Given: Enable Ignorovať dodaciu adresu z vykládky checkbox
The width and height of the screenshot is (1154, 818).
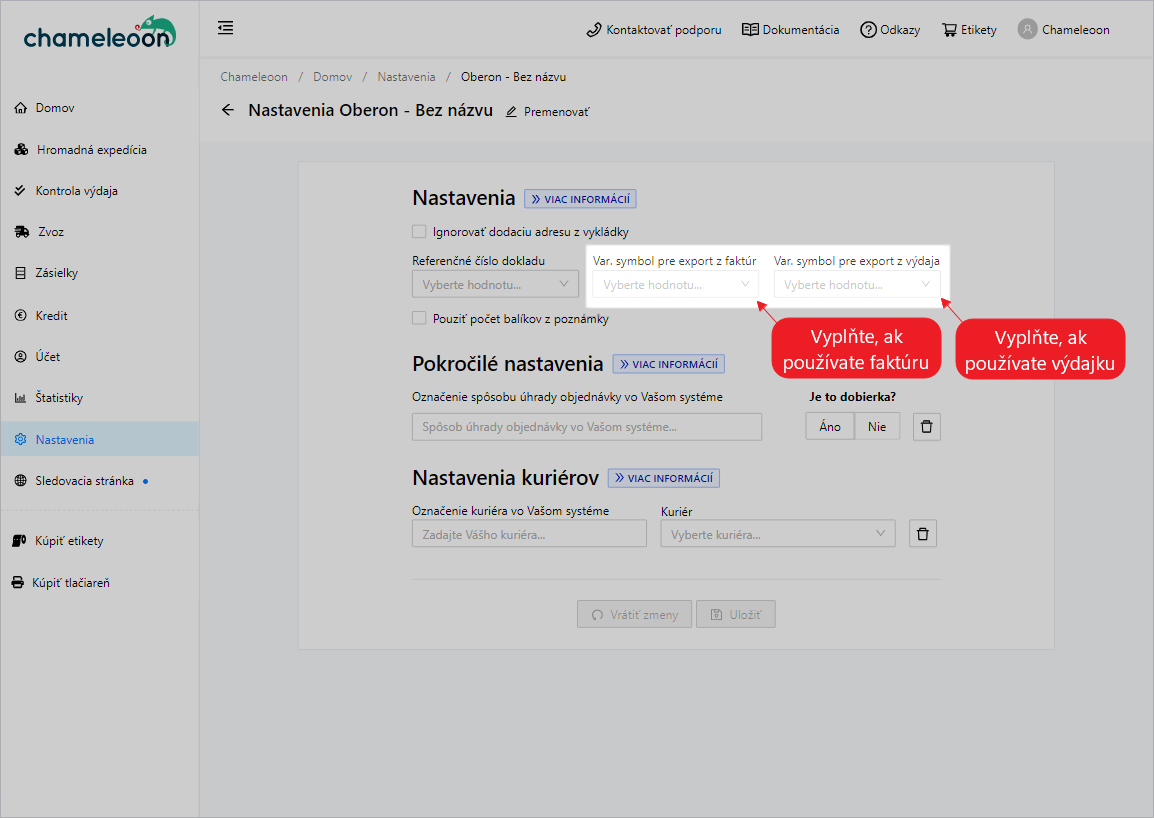Looking at the screenshot, I should 419,231.
